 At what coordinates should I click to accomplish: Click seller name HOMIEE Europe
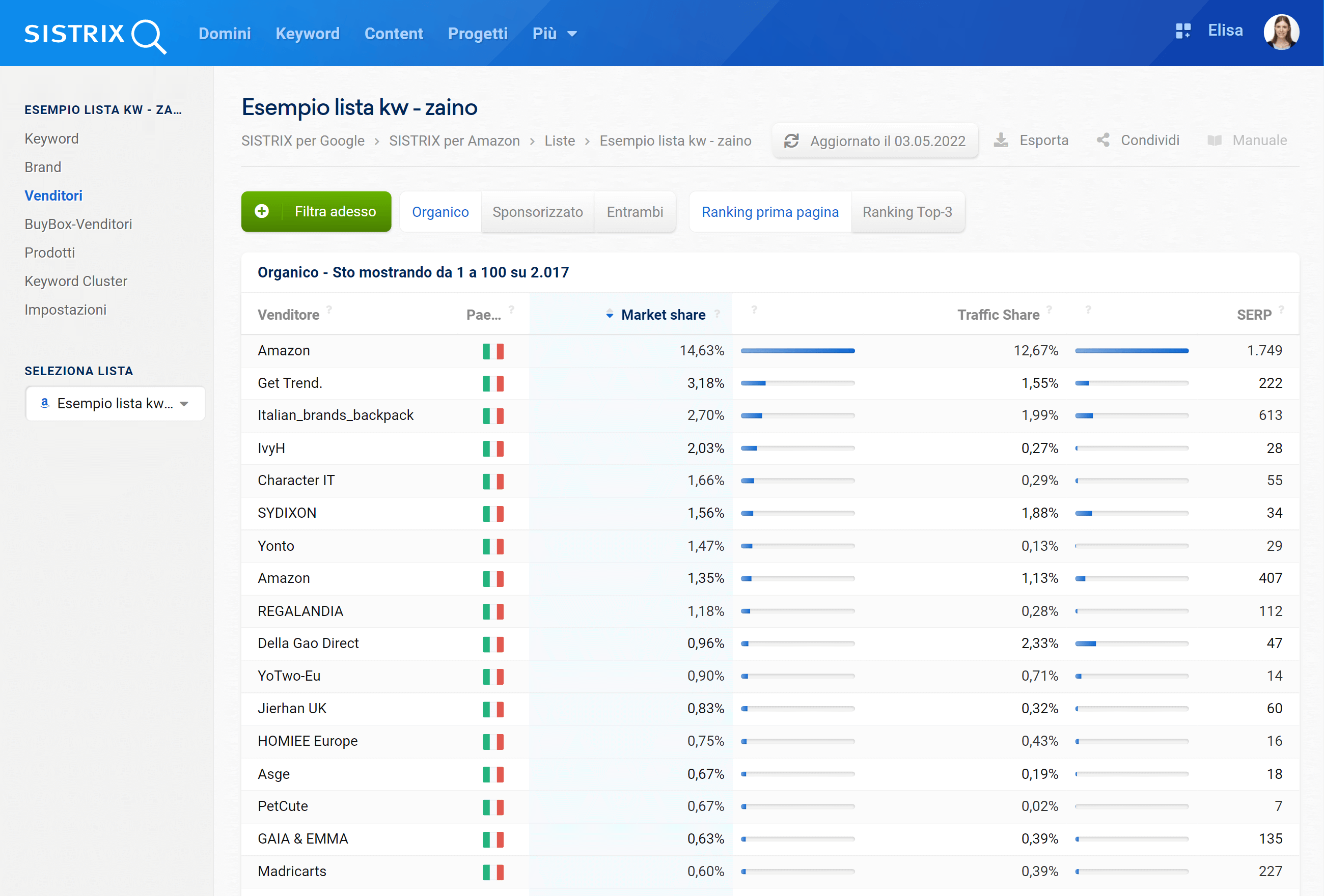click(x=308, y=741)
